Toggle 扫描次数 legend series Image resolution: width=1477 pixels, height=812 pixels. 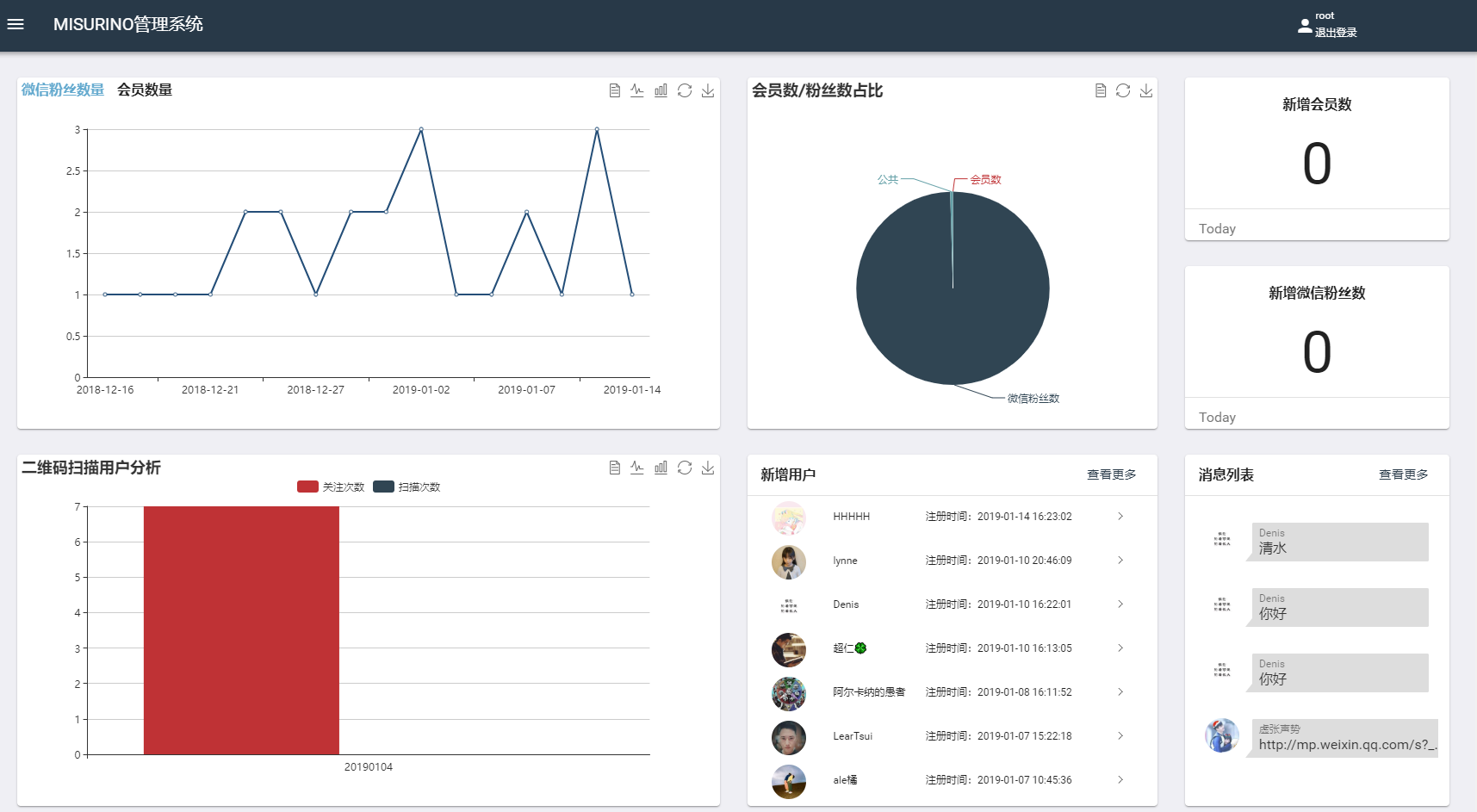coord(406,487)
